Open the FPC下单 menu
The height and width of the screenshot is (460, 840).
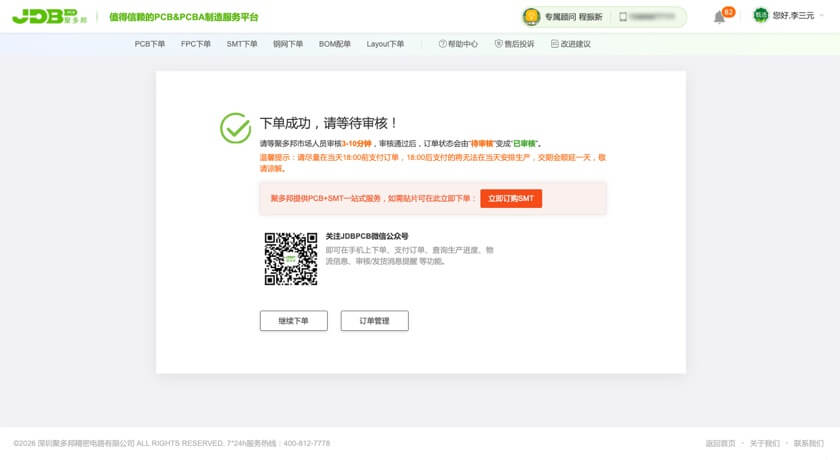point(196,44)
